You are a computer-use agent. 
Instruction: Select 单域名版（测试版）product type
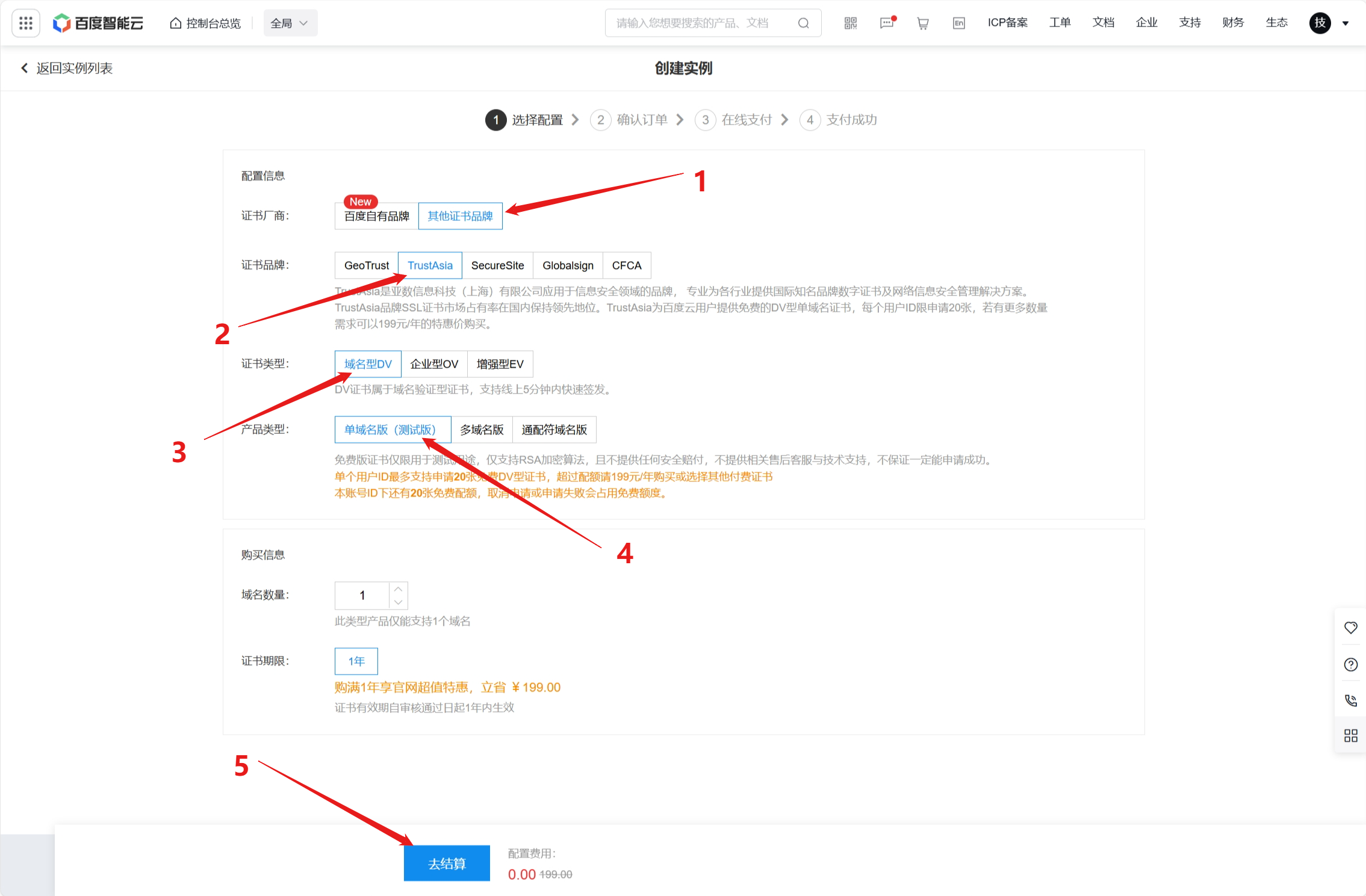point(393,430)
